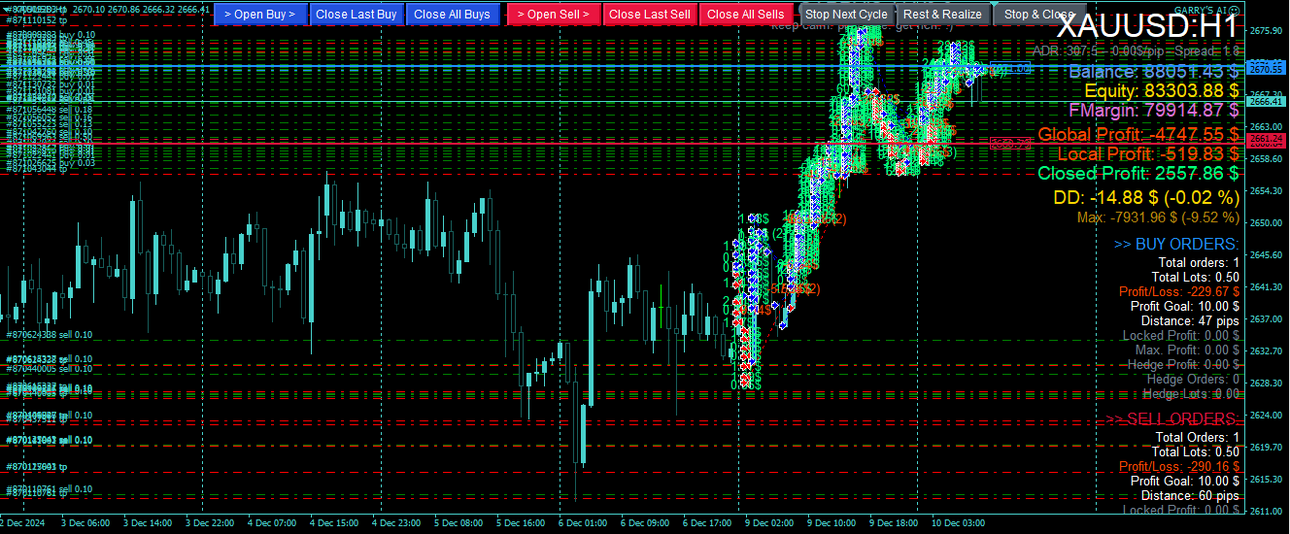
Task: Click the 'Global Profit: -4747.55 $' line
Action: coord(1138,133)
